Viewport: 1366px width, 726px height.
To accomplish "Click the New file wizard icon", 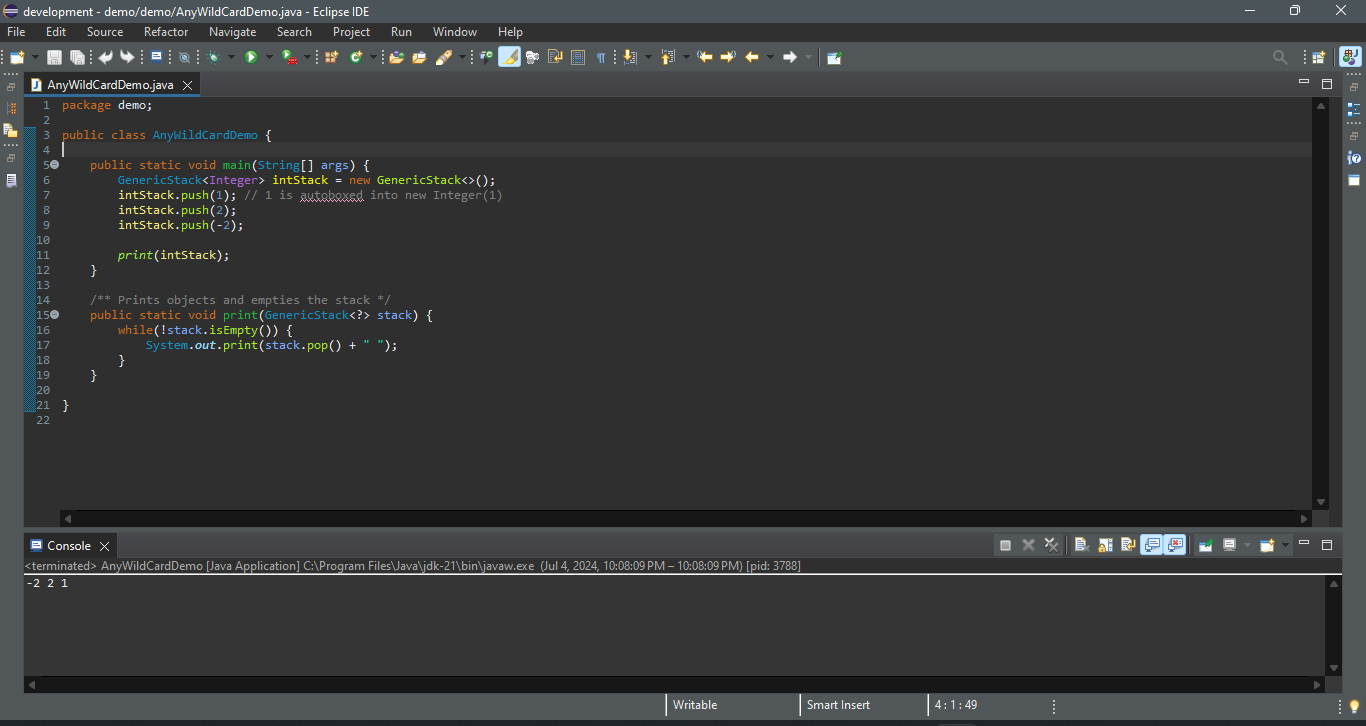I will [17, 58].
